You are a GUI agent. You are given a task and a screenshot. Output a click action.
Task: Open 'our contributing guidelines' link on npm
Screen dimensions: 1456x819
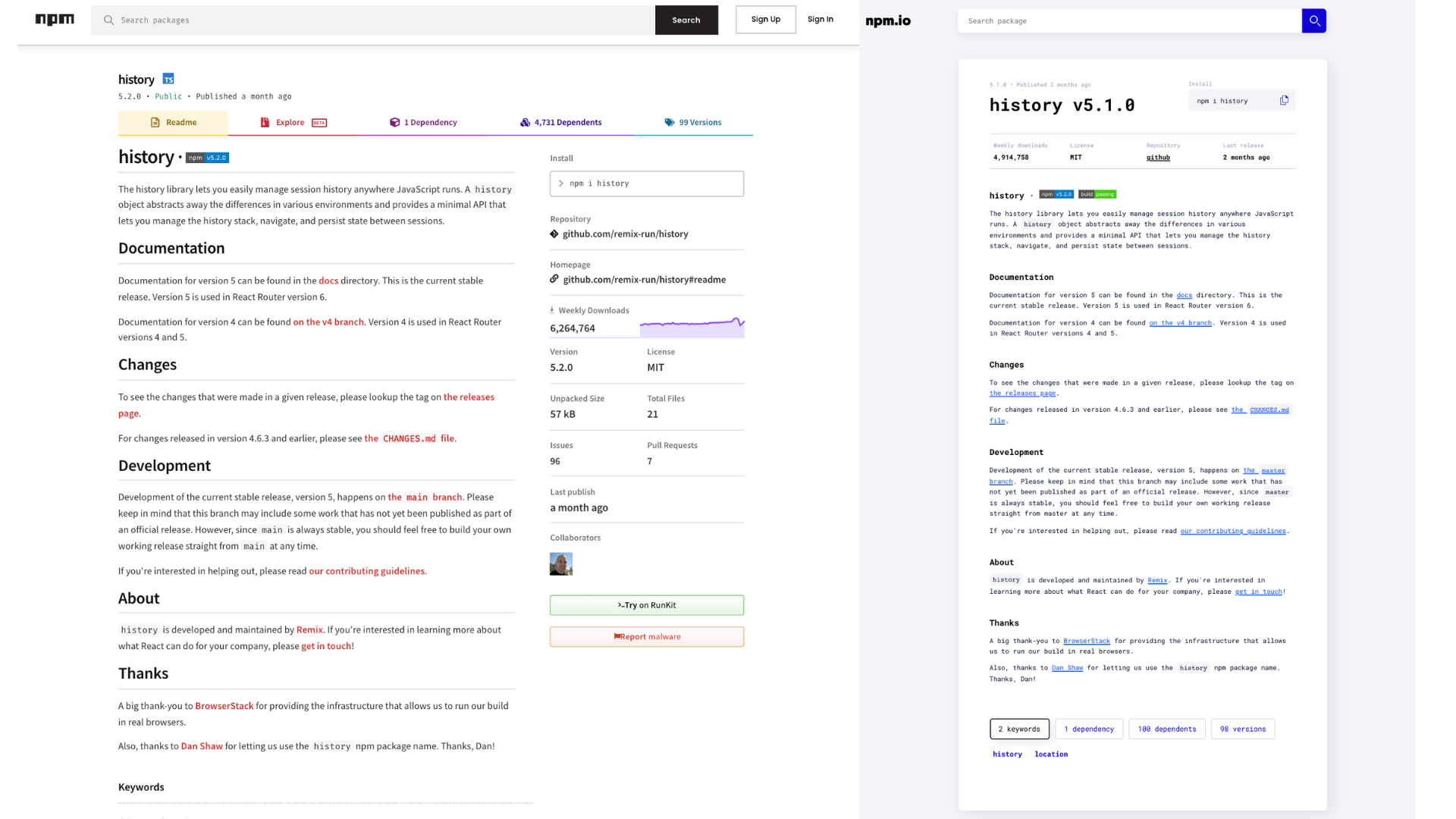(366, 571)
